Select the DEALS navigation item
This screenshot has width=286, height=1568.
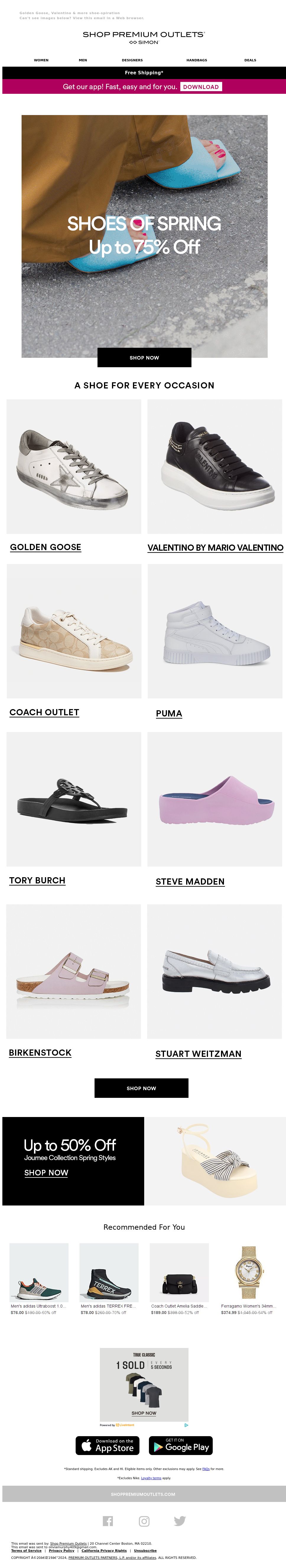(x=250, y=60)
